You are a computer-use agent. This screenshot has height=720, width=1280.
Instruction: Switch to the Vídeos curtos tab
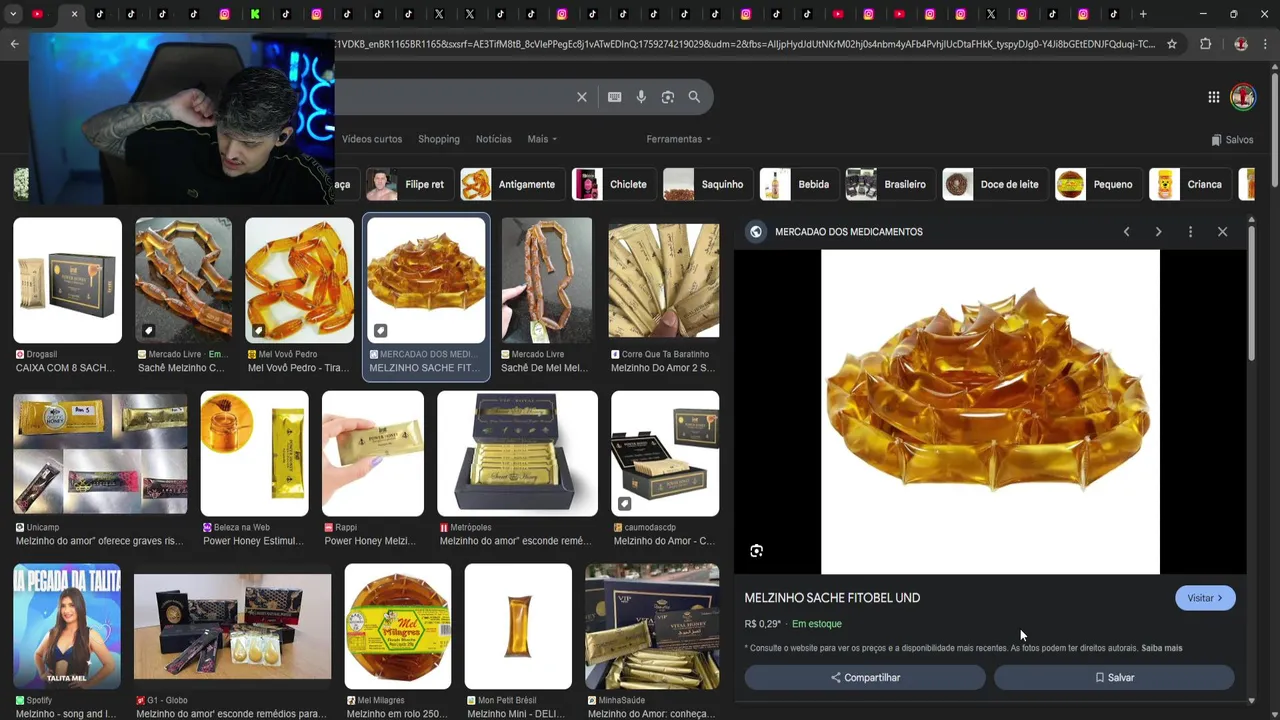pos(372,139)
